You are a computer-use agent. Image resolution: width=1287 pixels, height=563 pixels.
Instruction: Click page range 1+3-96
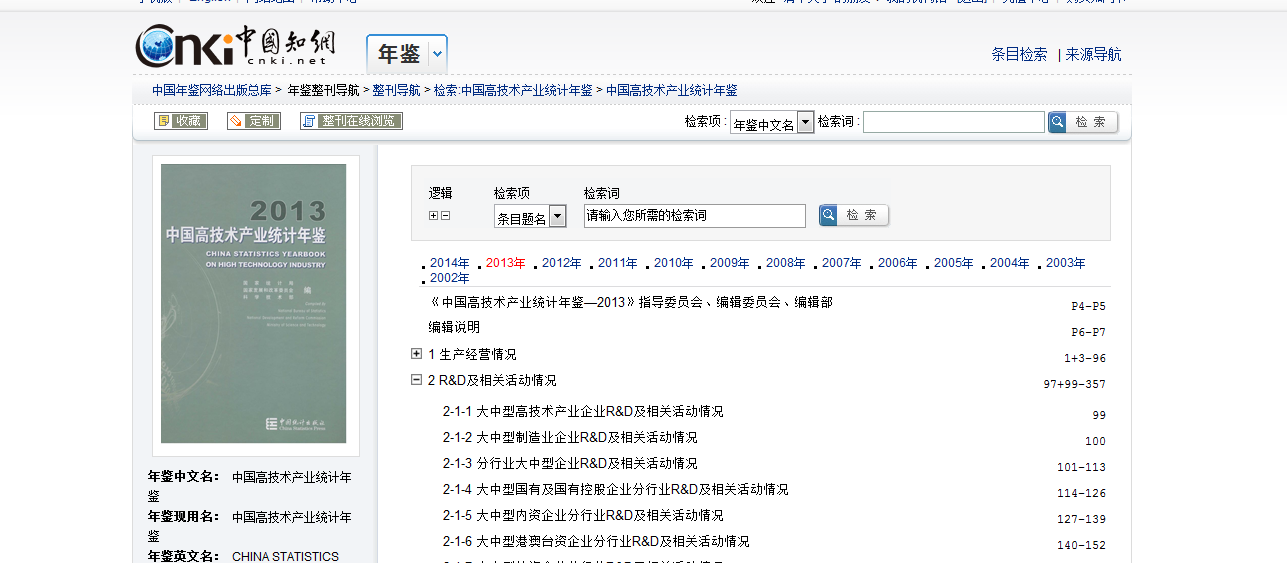tap(1085, 359)
